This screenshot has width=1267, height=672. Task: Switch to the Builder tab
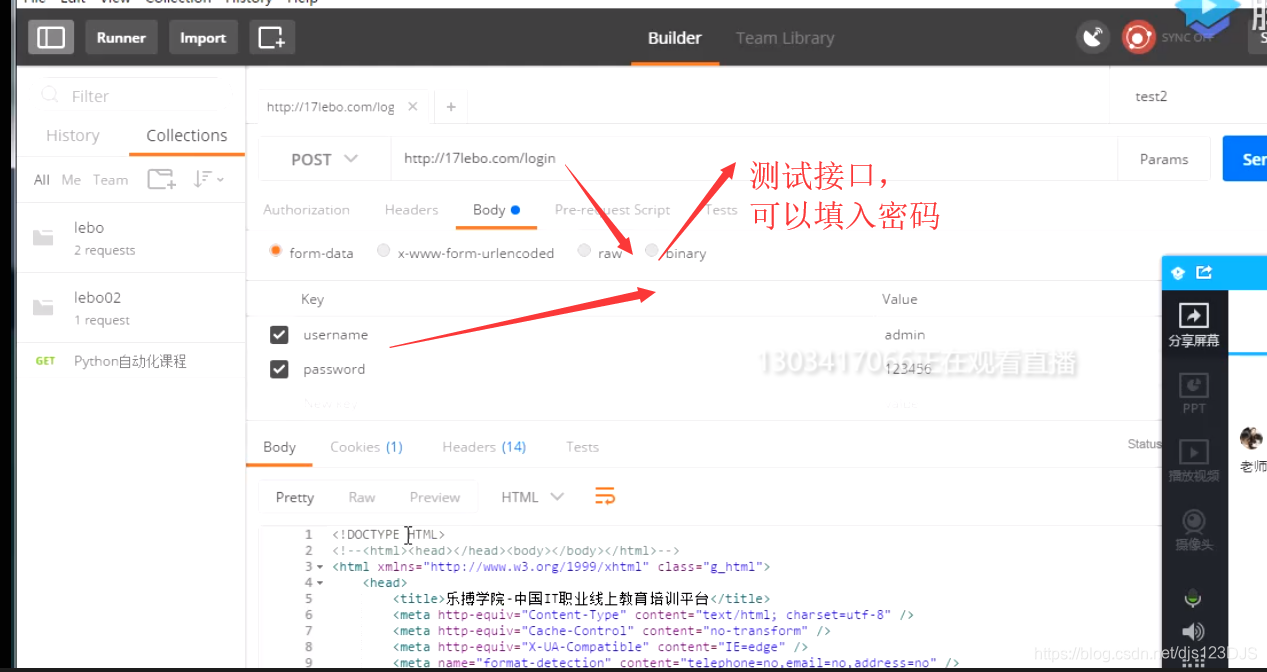click(x=675, y=38)
